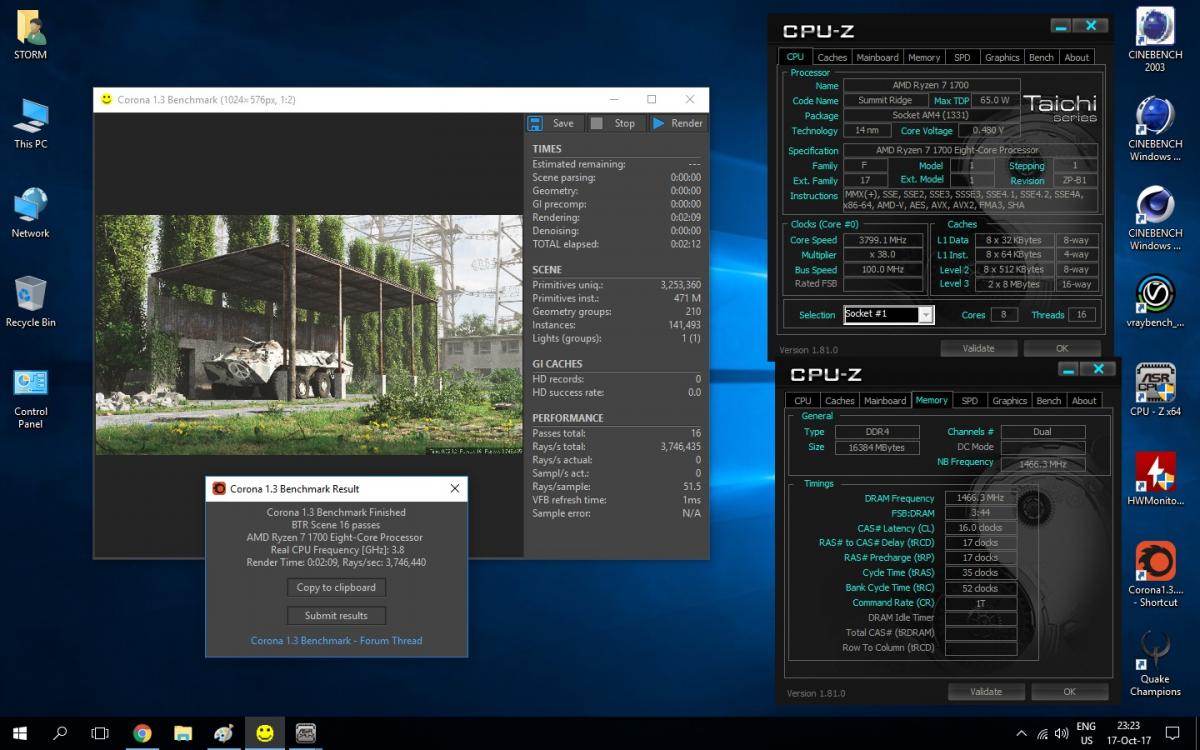The image size is (1200, 750).
Task: Select the CPU - Z x64 desktop shortcut
Action: tap(1155, 390)
